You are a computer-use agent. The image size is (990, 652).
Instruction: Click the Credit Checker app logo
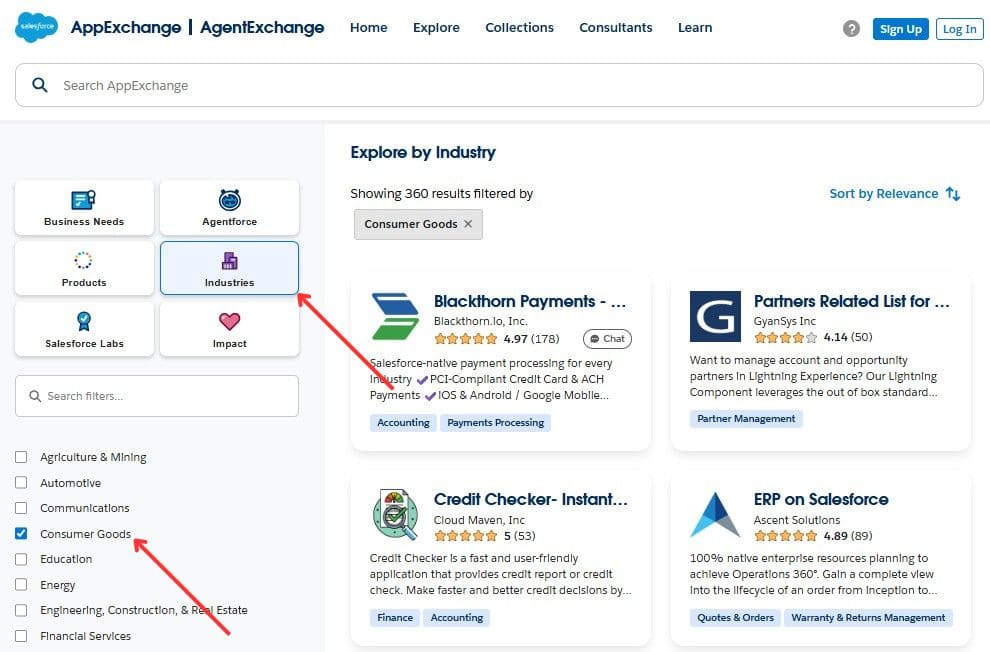coord(395,514)
